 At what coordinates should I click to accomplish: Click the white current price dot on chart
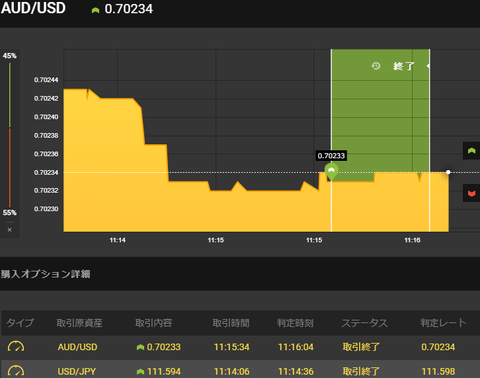(x=448, y=172)
